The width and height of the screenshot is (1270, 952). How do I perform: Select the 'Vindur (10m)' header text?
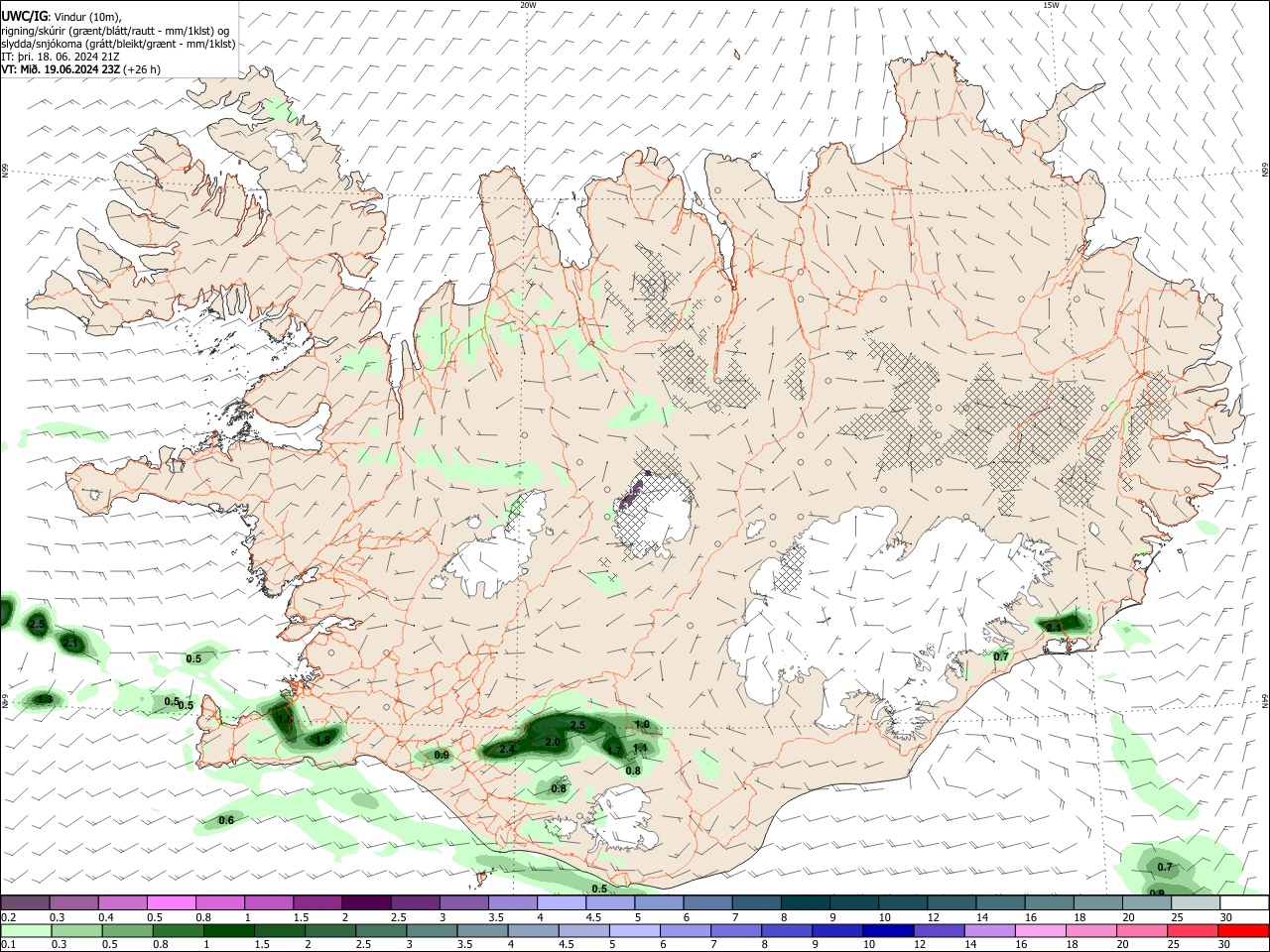tap(87, 16)
